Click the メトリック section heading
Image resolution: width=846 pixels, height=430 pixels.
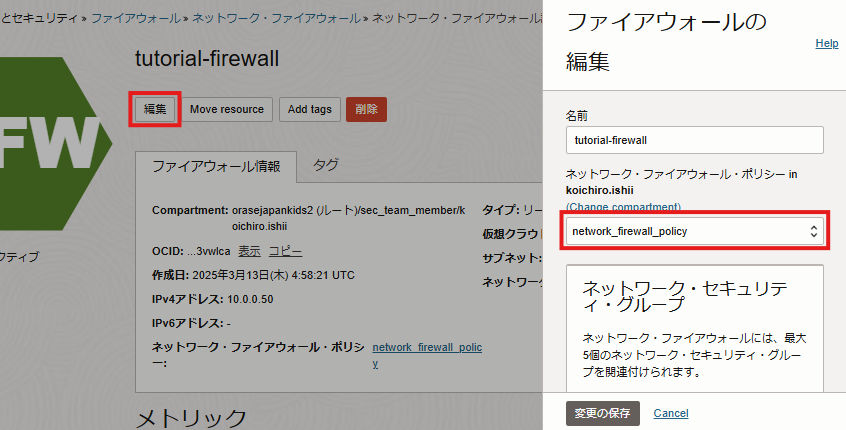point(191,417)
